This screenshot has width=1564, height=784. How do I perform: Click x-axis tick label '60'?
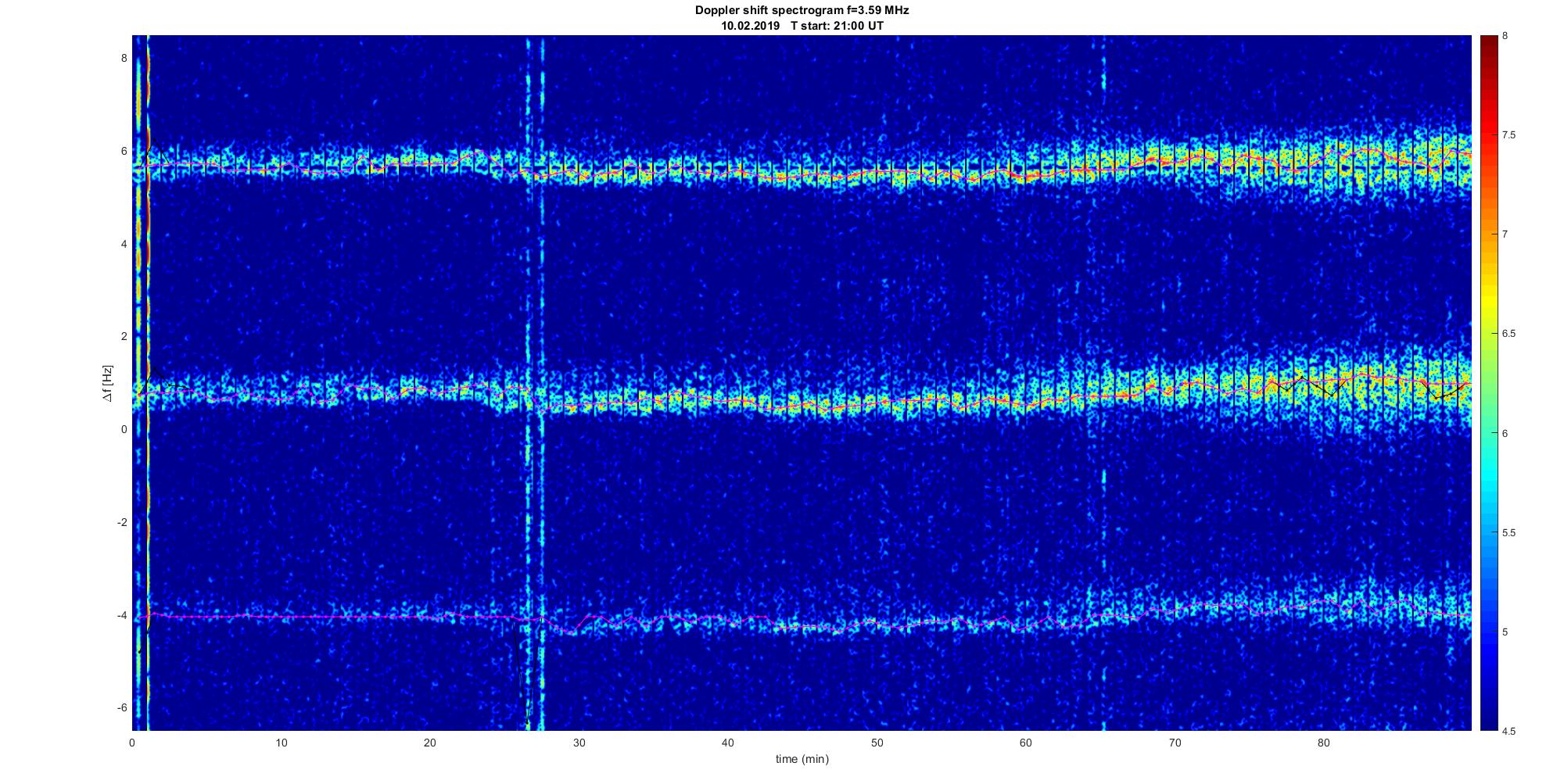tap(1025, 743)
